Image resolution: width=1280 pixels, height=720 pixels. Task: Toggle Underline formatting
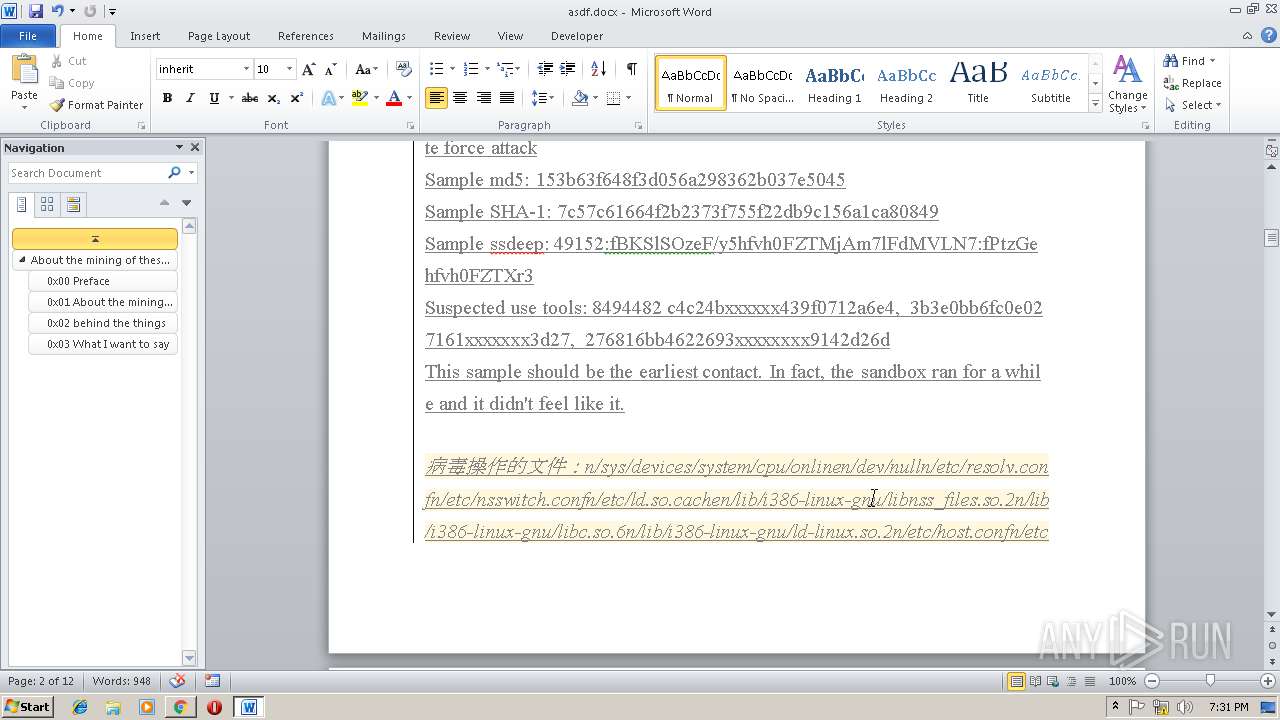tap(213, 98)
